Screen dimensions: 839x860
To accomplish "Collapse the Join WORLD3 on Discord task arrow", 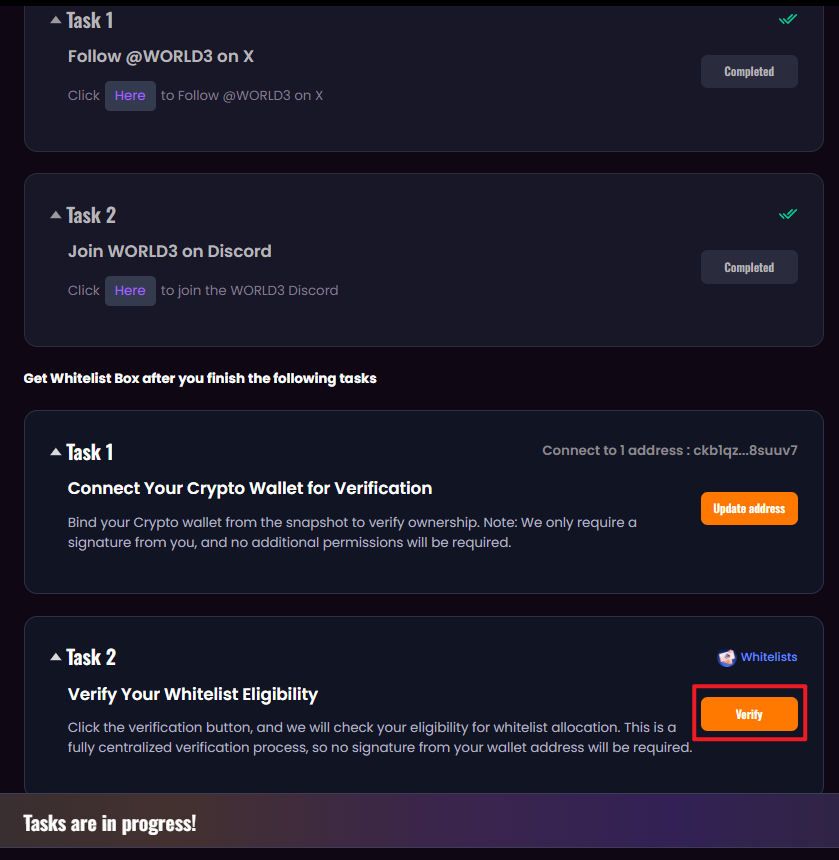I will [56, 215].
